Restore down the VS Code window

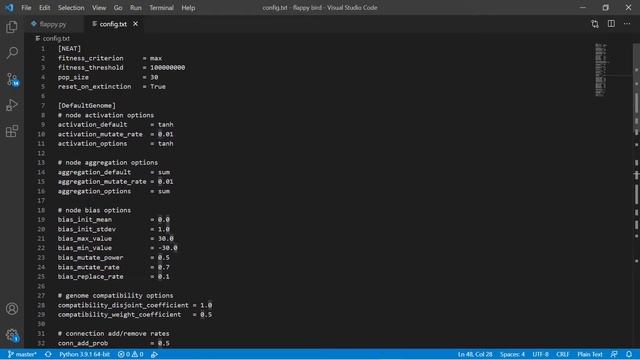[x=606, y=7]
